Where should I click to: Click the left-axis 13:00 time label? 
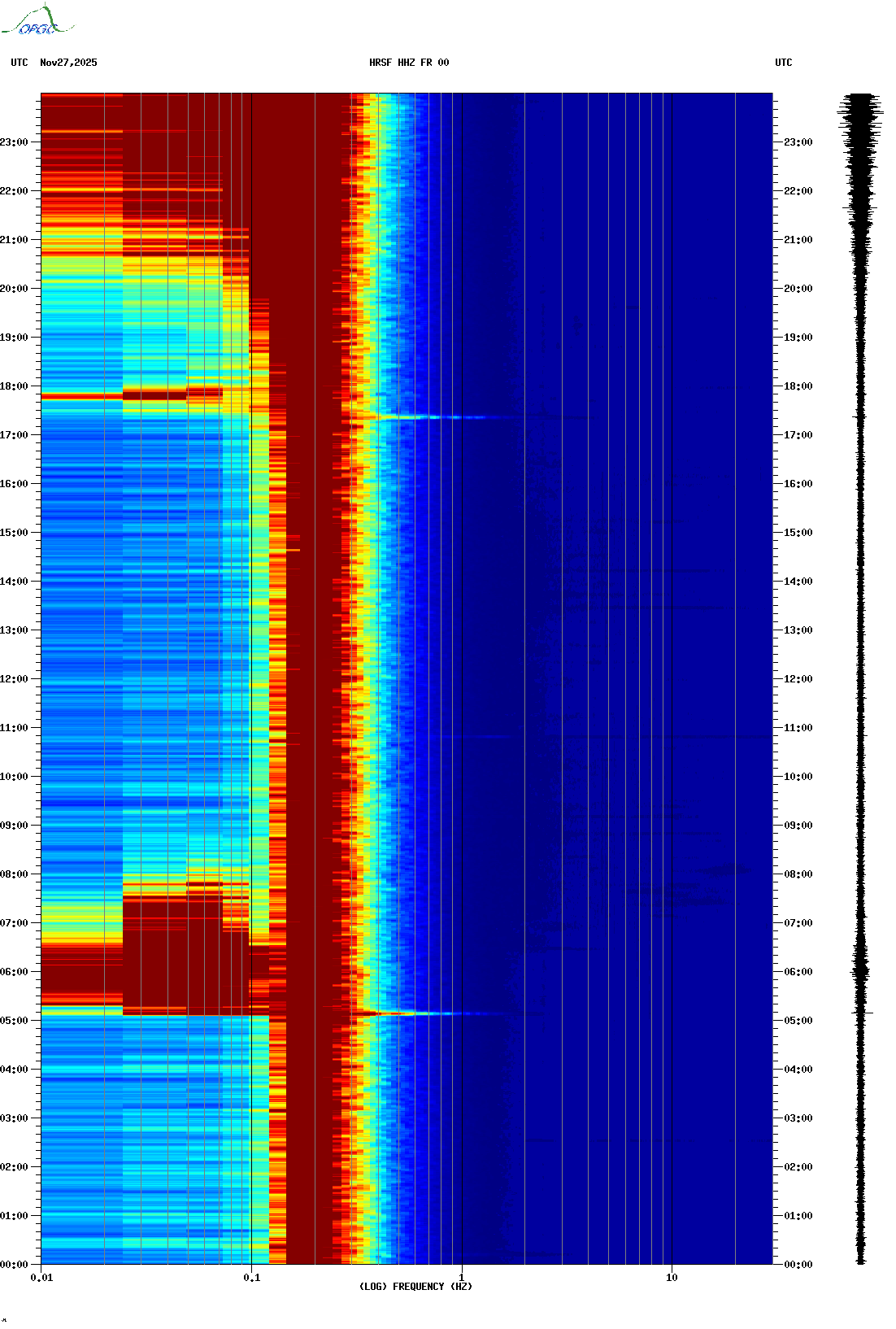(14, 630)
